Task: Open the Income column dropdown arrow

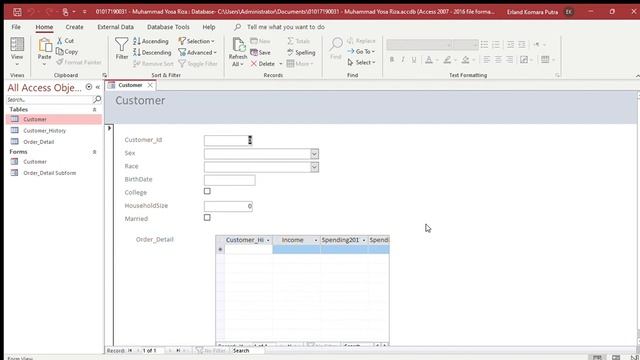Action: (316, 240)
